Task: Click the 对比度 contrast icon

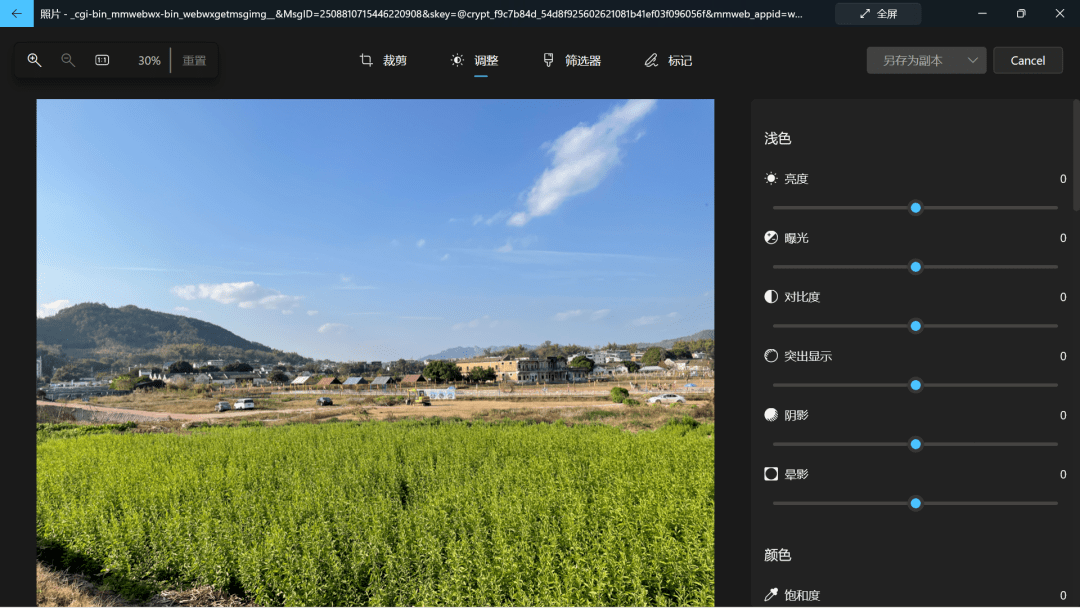Action: click(770, 296)
